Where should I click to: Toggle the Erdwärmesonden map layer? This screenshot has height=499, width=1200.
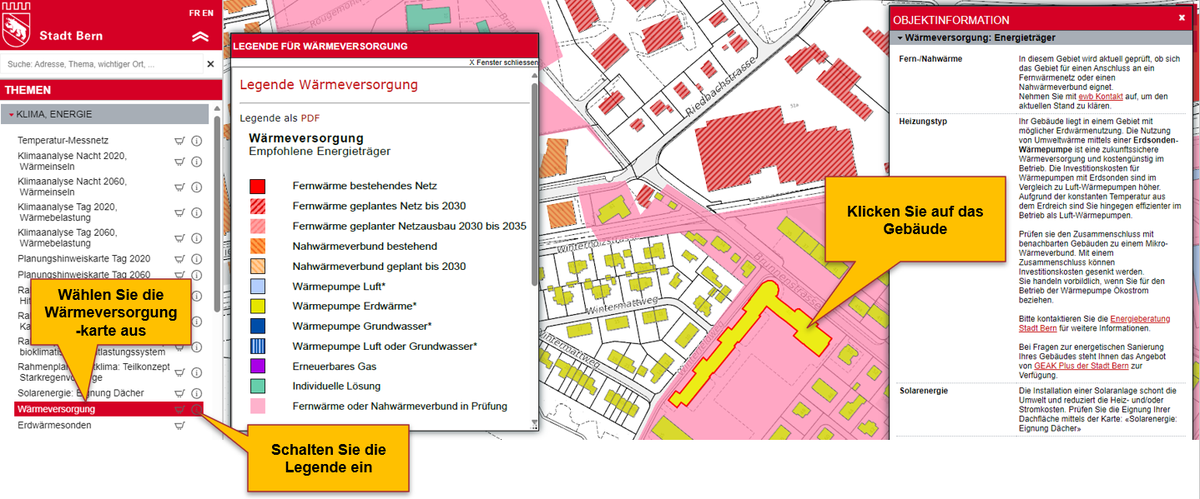[54, 425]
